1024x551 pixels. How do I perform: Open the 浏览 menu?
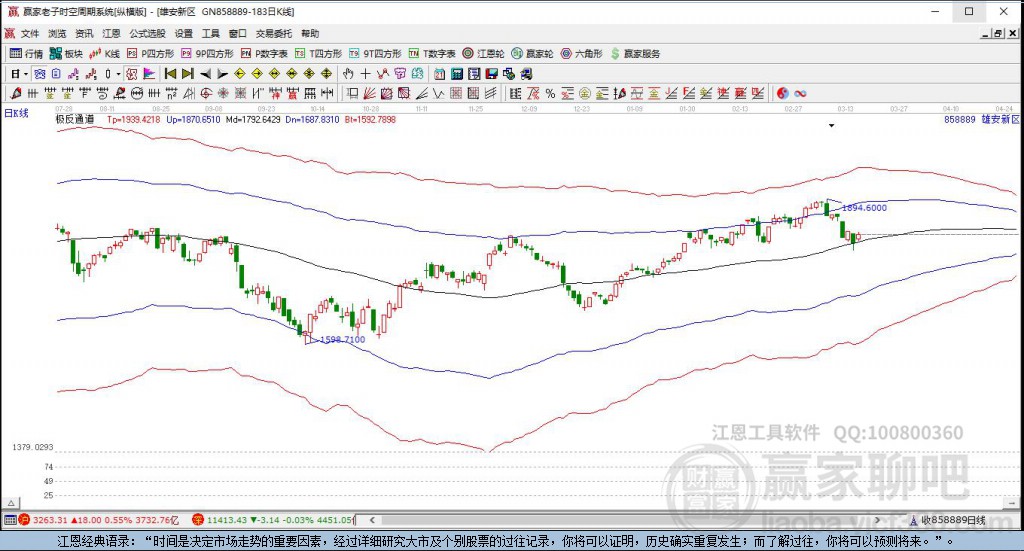[x=57, y=33]
